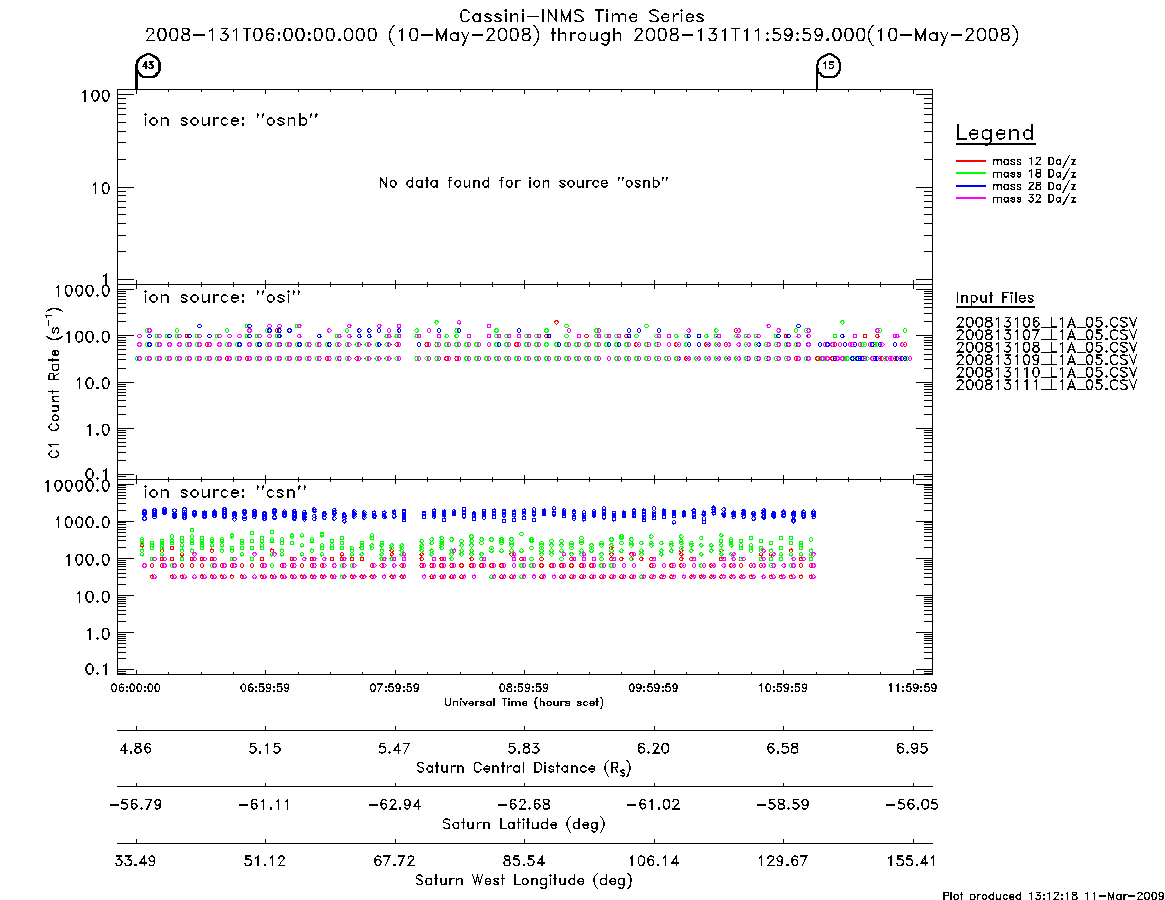This screenshot has height=900, width=1165.
Task: Click the green mass 18 Da/z legend line
Action: point(970,174)
